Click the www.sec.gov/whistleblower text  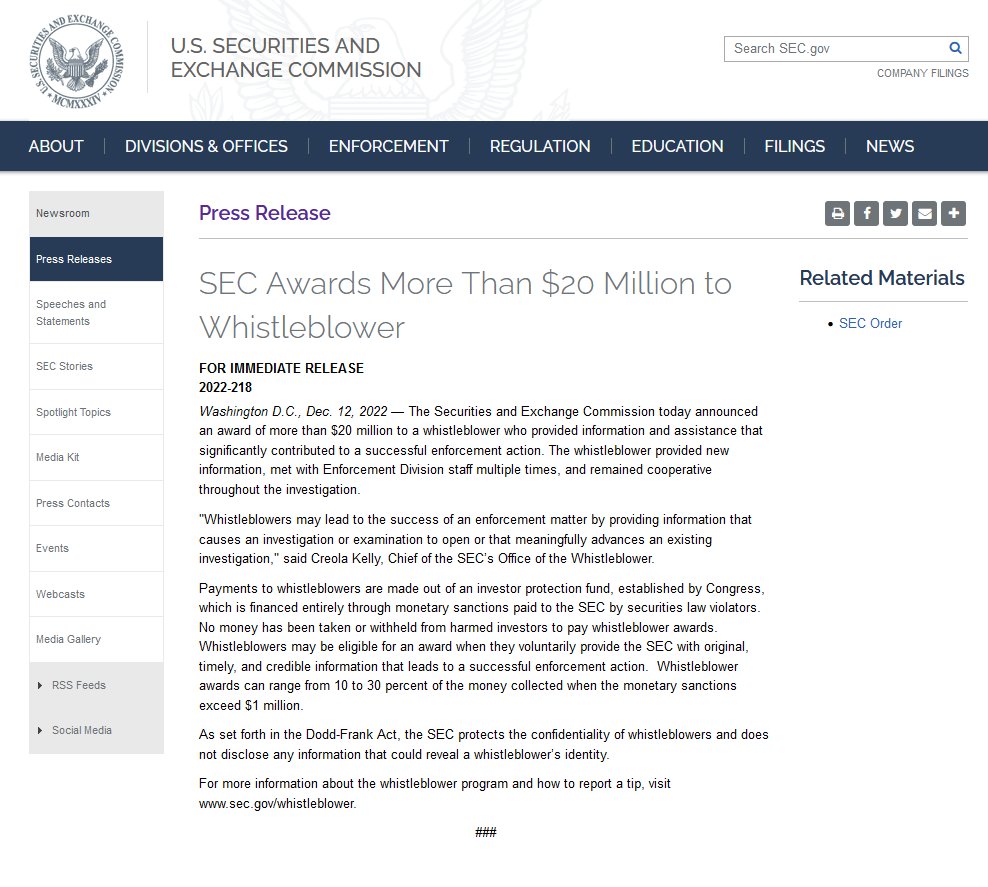277,803
